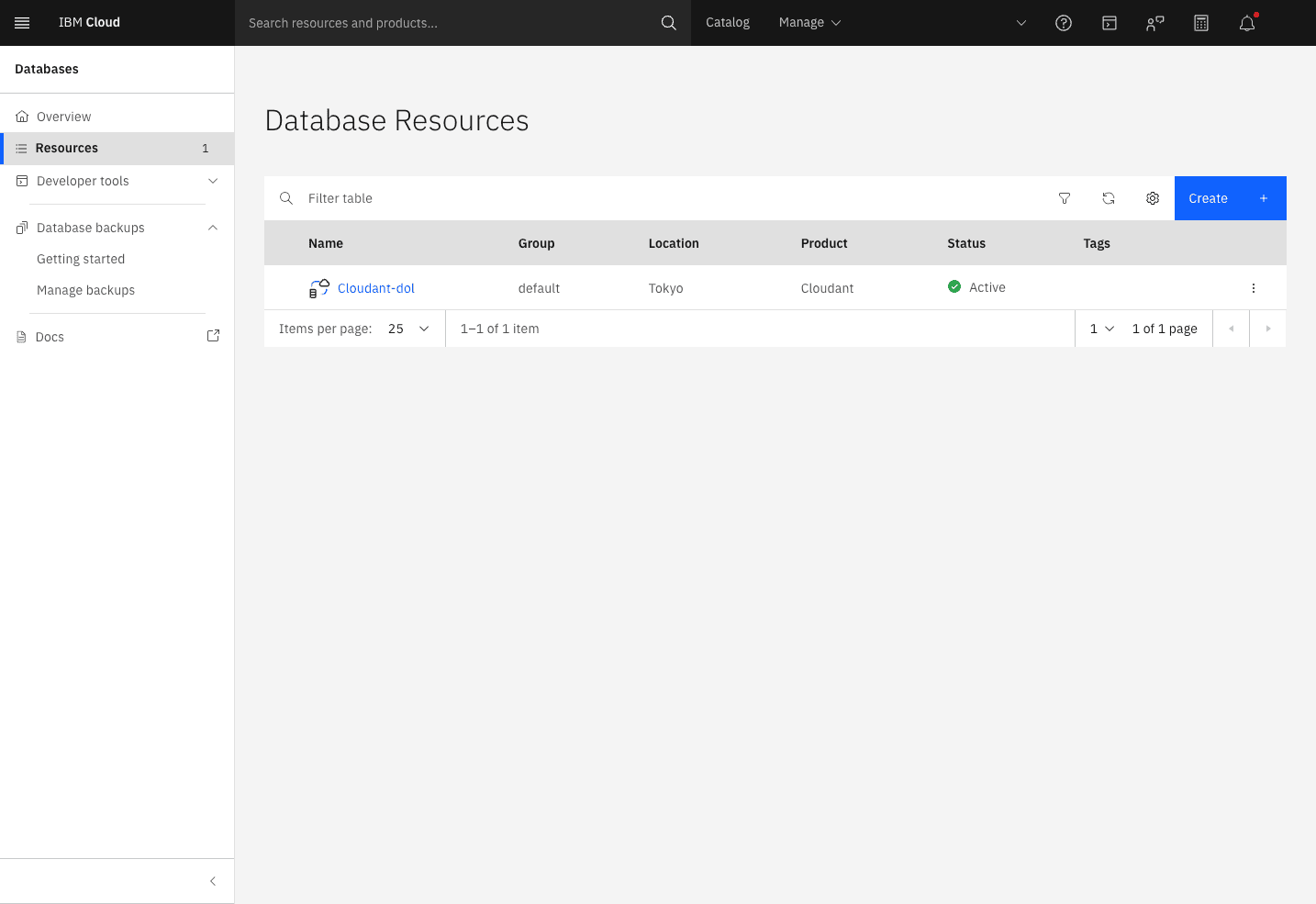This screenshot has height=904, width=1316.
Task: Sort by the Name column header
Action: click(326, 243)
